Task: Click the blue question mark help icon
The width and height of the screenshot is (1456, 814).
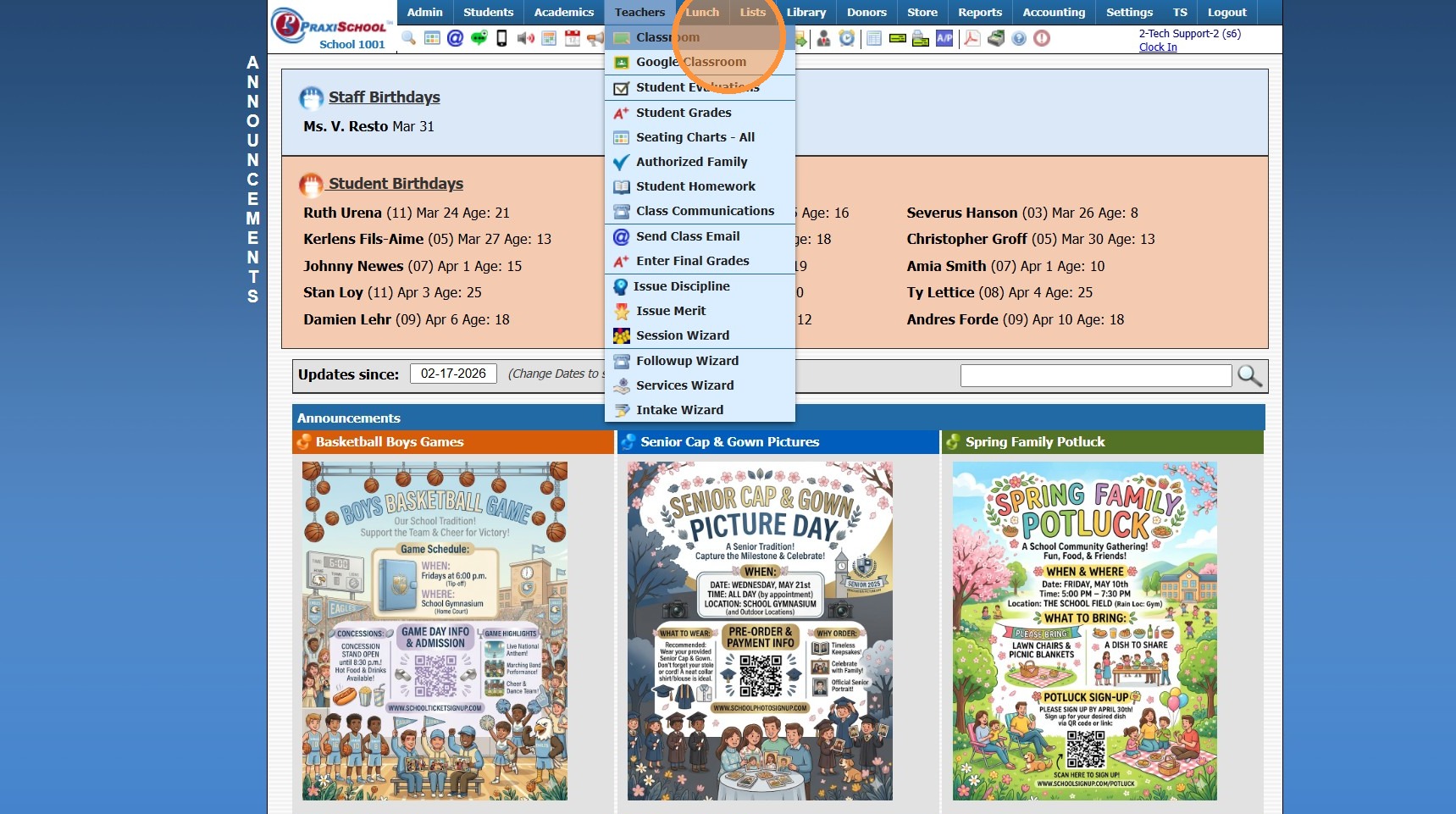Action: pyautogui.click(x=1019, y=38)
